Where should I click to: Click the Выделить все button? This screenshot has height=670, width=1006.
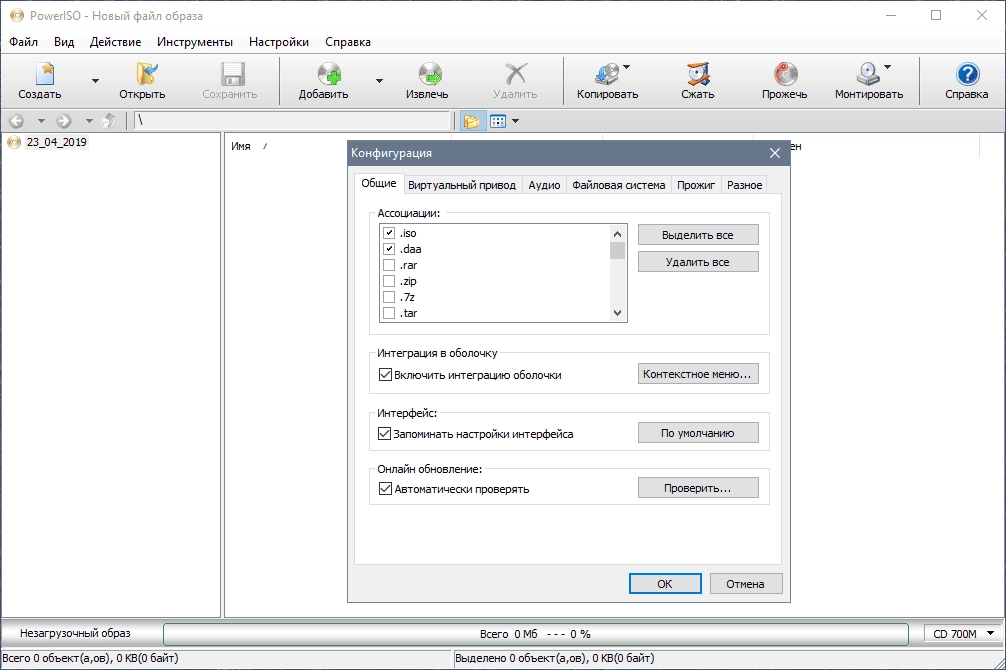698,235
